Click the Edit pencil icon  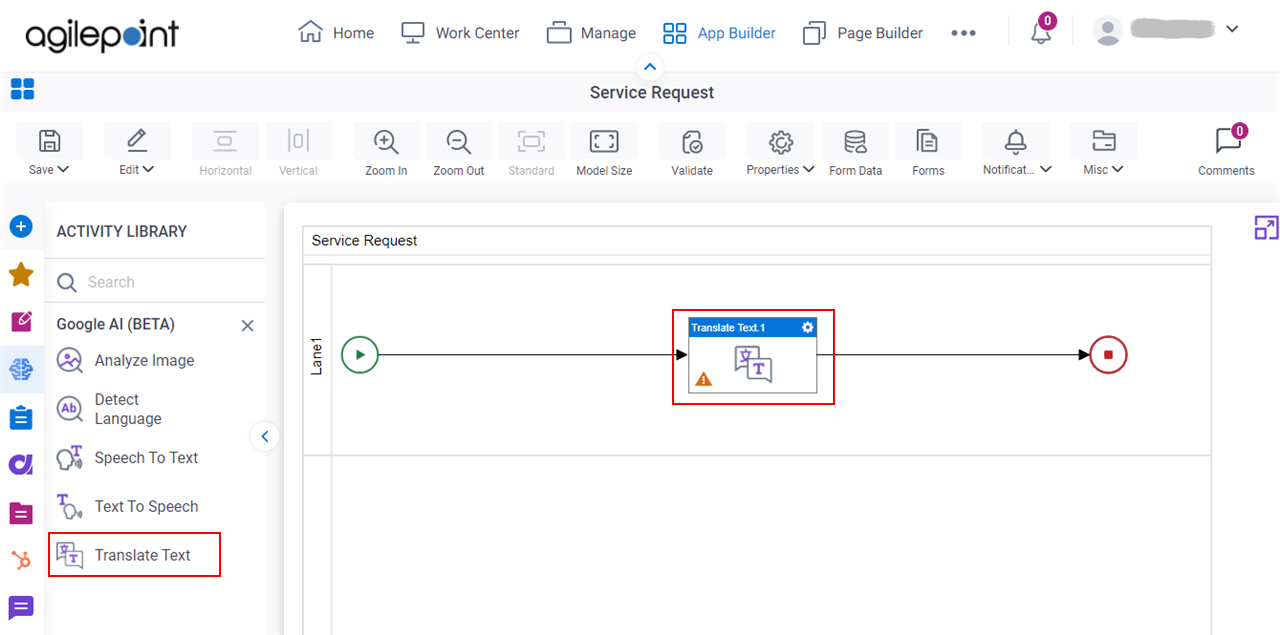[x=137, y=141]
